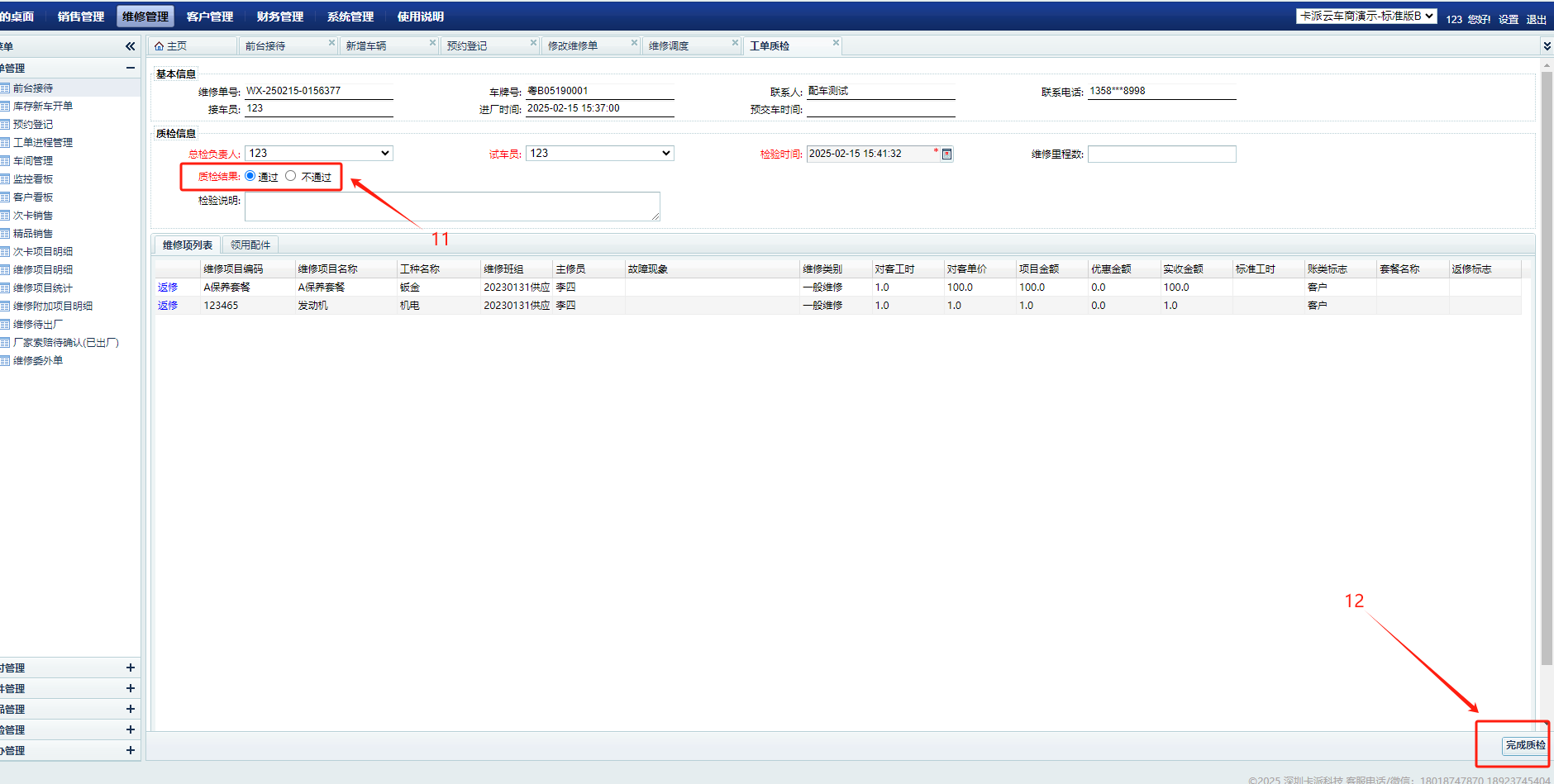
Task: Click the home icon 主页 tab
Action: click(x=171, y=46)
